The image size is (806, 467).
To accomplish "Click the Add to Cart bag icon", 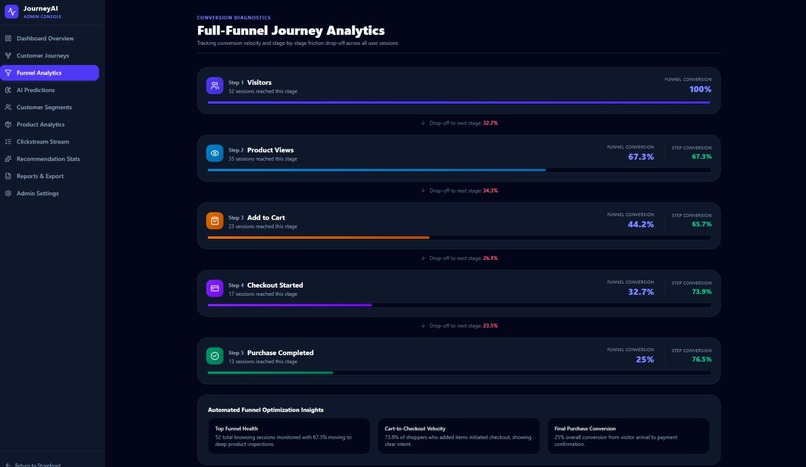I will point(215,220).
